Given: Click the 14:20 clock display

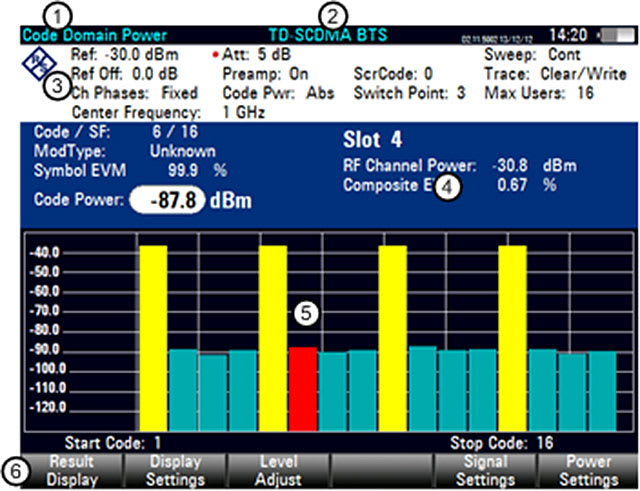Looking at the screenshot, I should (568, 35).
